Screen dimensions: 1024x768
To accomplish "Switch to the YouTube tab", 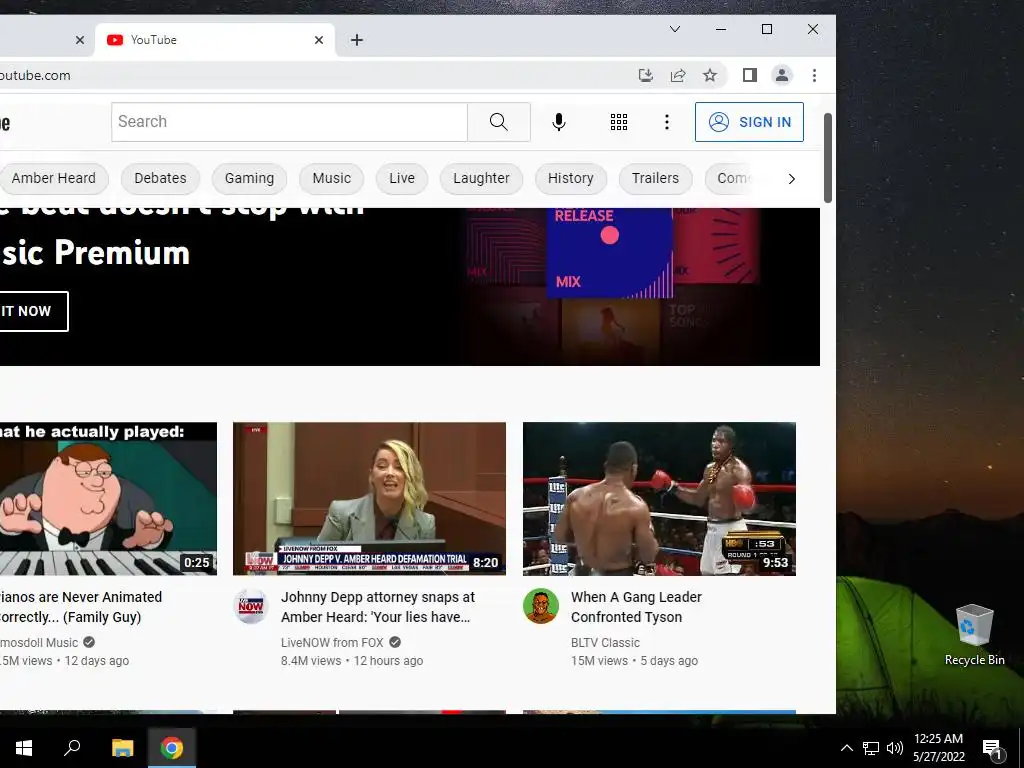I will [x=215, y=40].
